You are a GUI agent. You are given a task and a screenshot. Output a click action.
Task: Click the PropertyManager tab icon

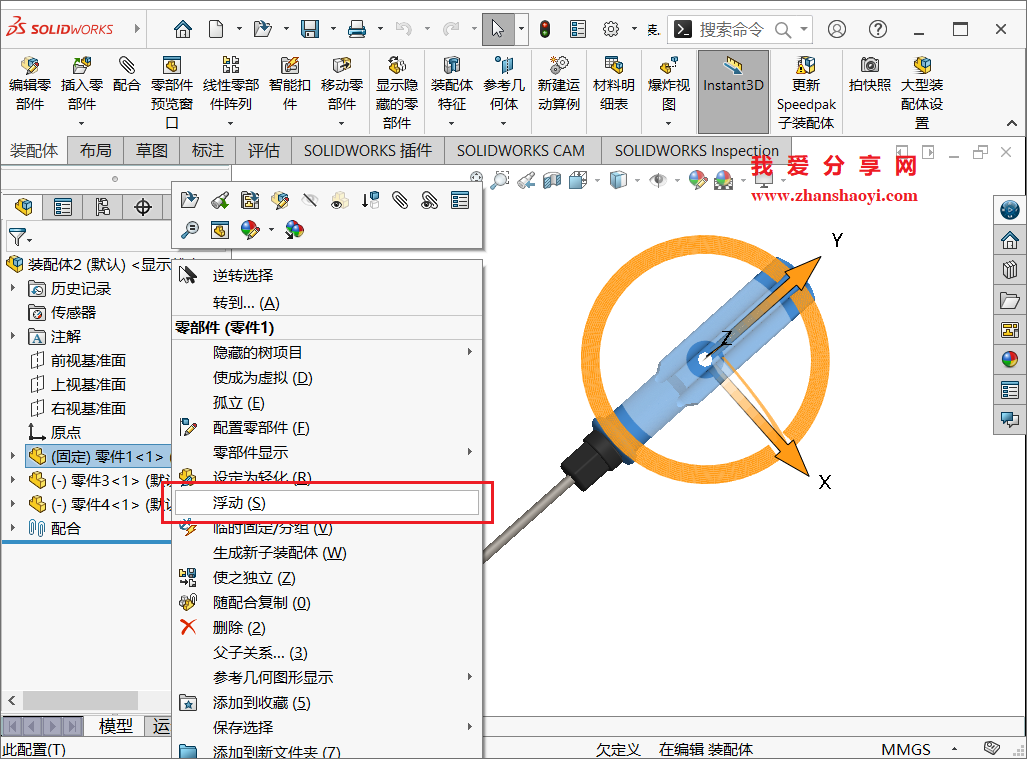63,208
